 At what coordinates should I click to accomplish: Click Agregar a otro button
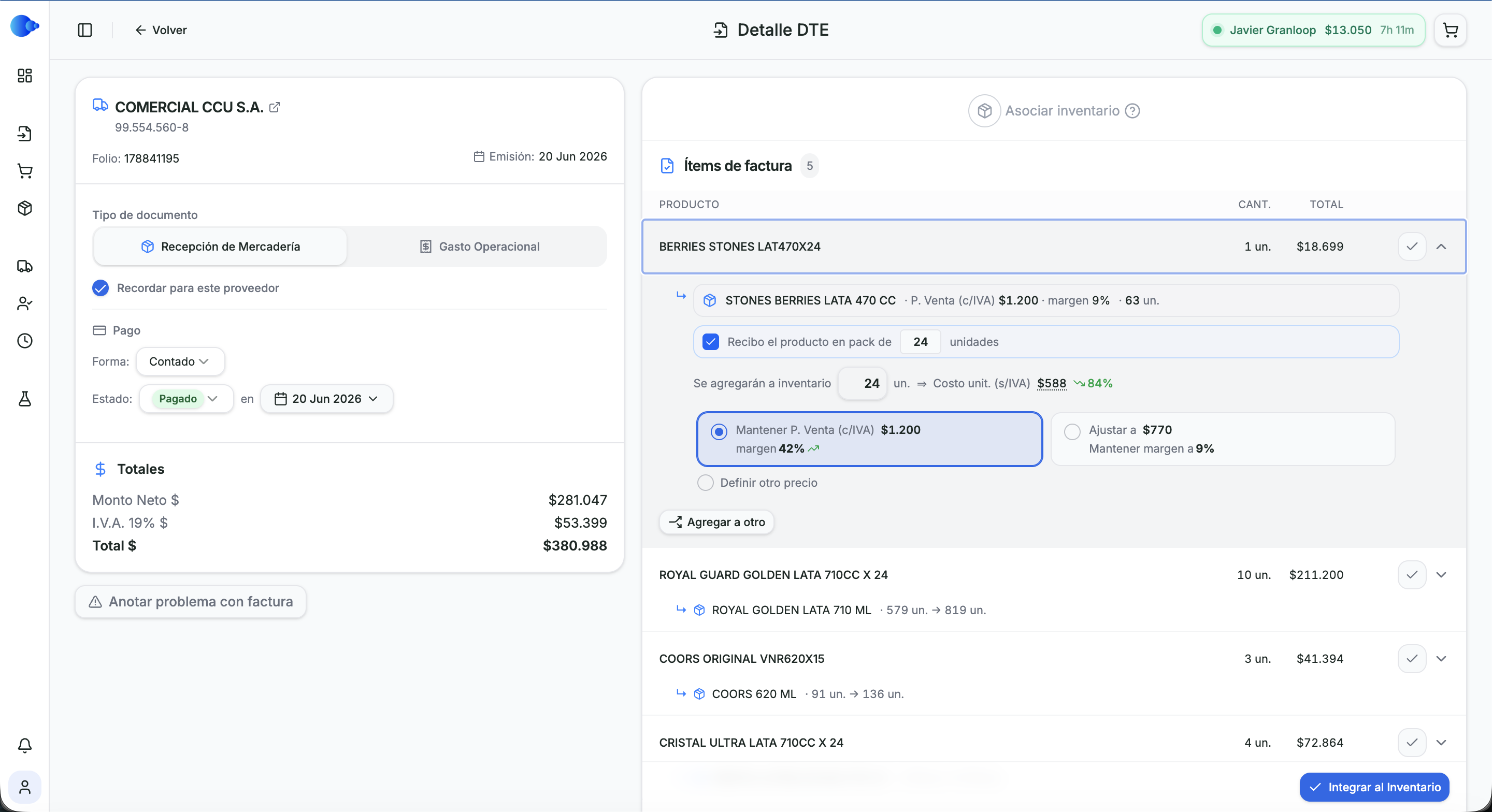pos(716,522)
